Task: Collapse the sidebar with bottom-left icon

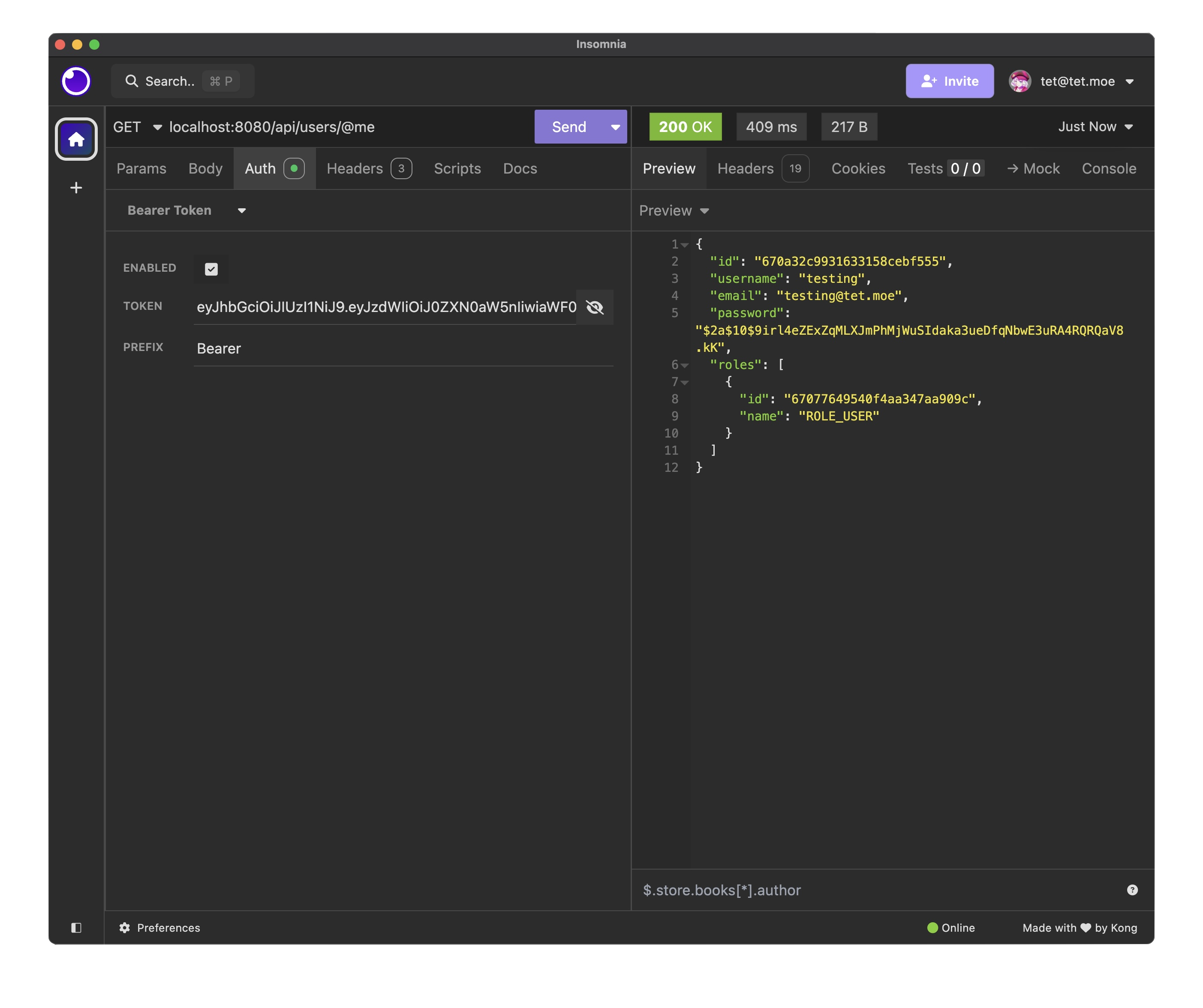Action: click(x=76, y=927)
